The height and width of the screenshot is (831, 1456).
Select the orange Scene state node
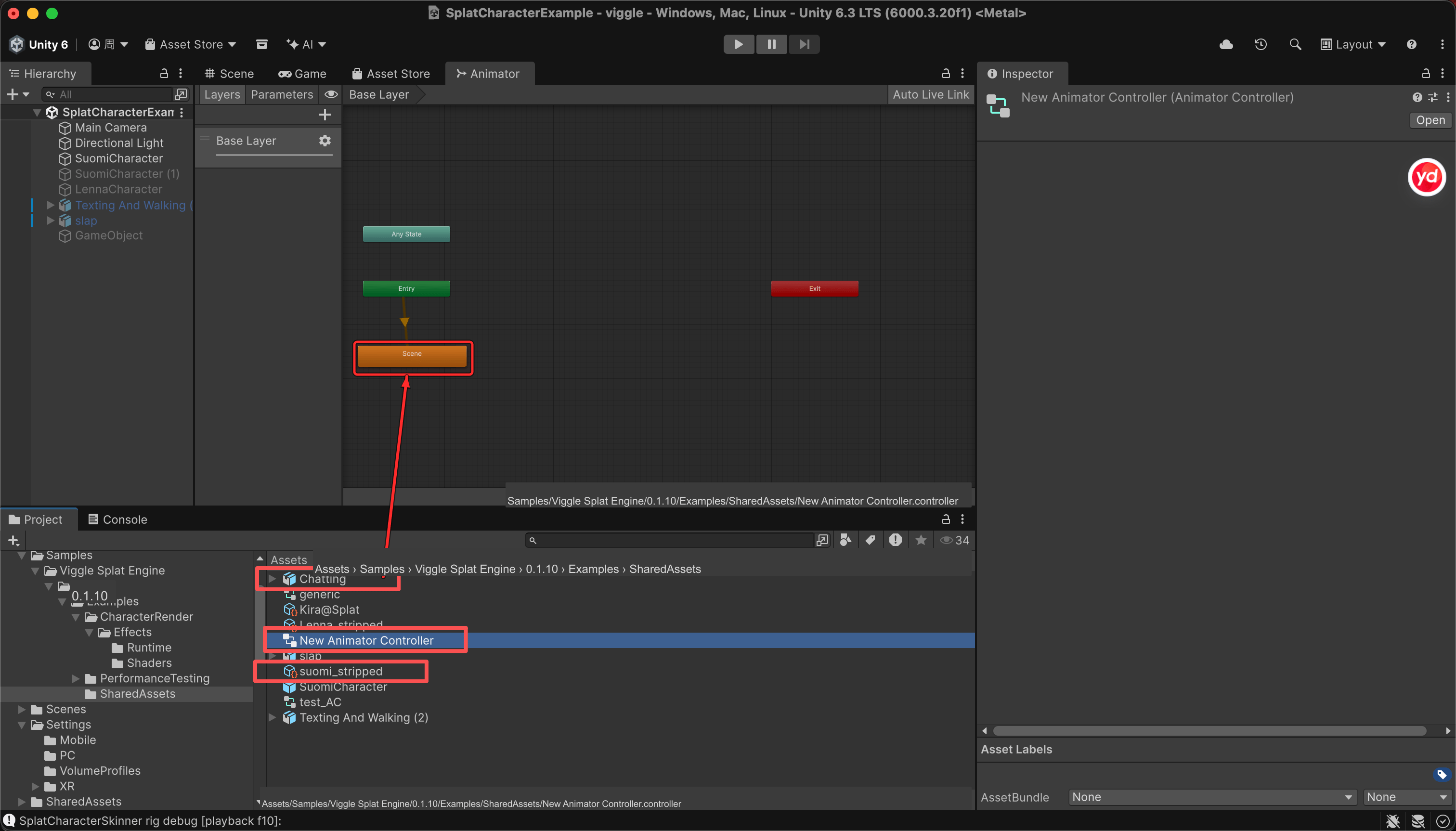click(412, 356)
